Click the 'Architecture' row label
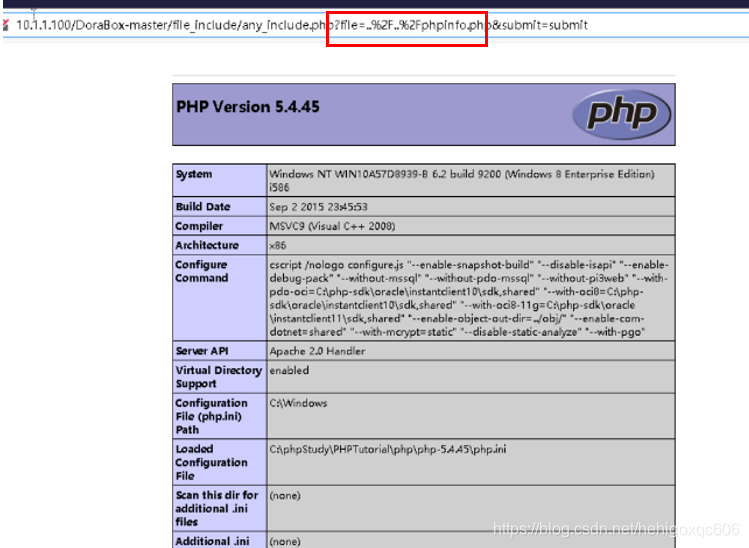749x548 pixels. coord(207,245)
